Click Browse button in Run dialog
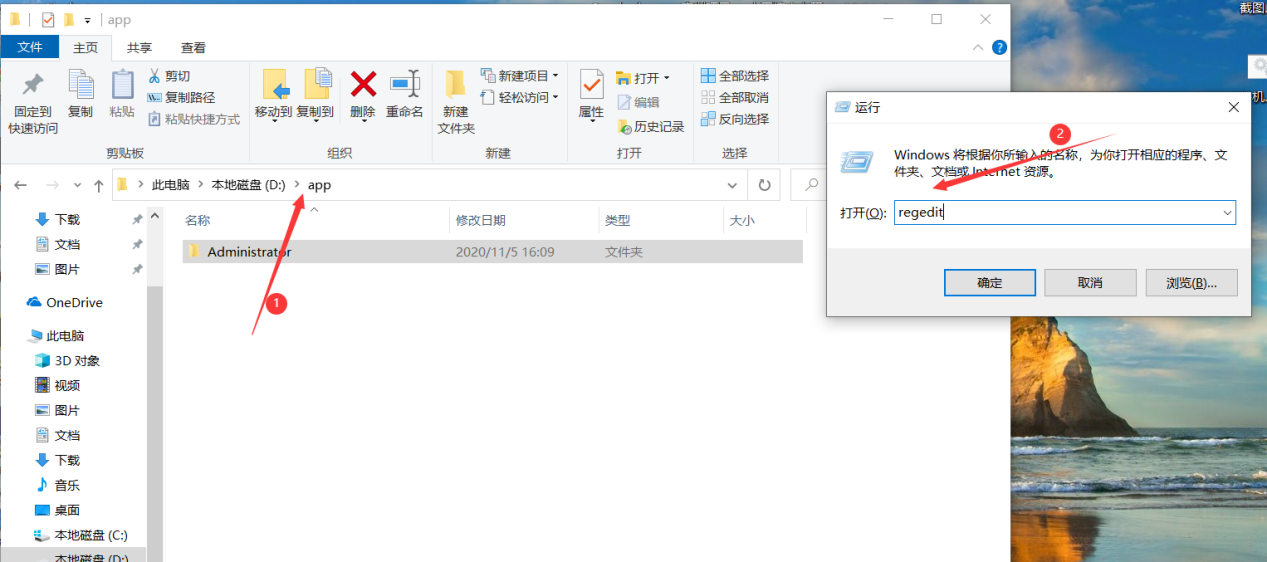 [1191, 283]
